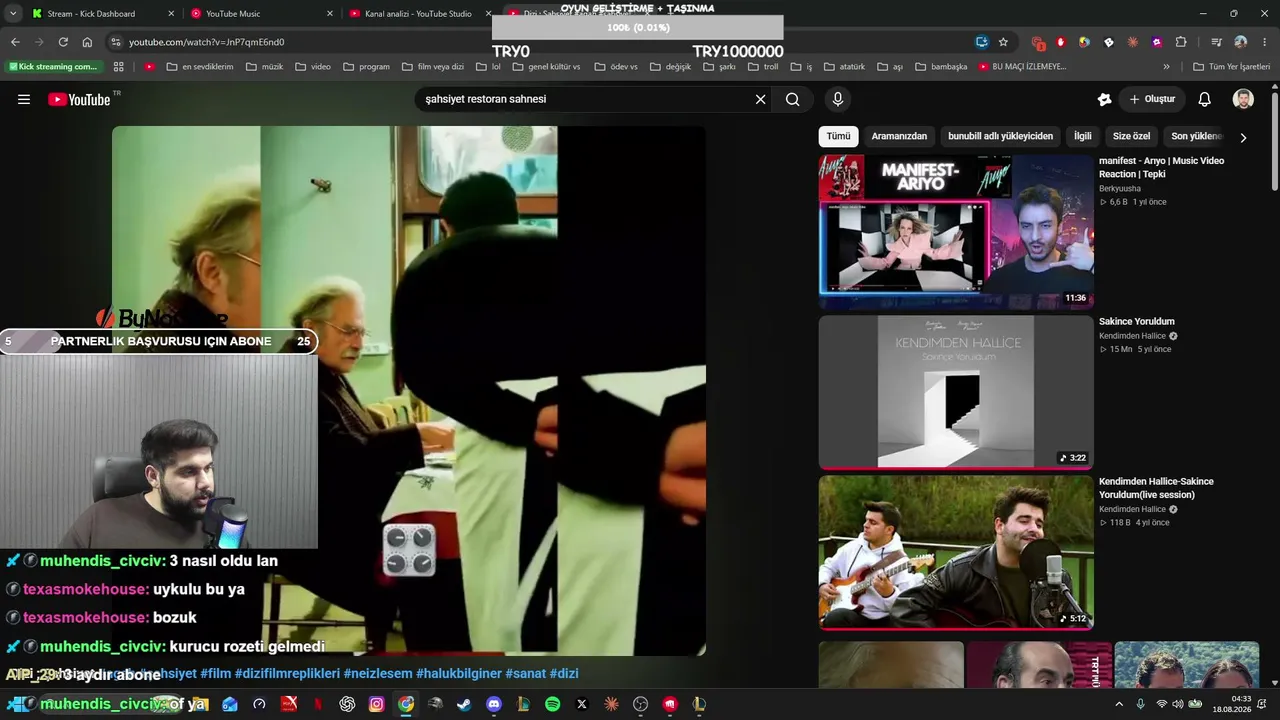Go back with the browser back arrow
Image resolution: width=1280 pixels, height=720 pixels.
[x=15, y=42]
